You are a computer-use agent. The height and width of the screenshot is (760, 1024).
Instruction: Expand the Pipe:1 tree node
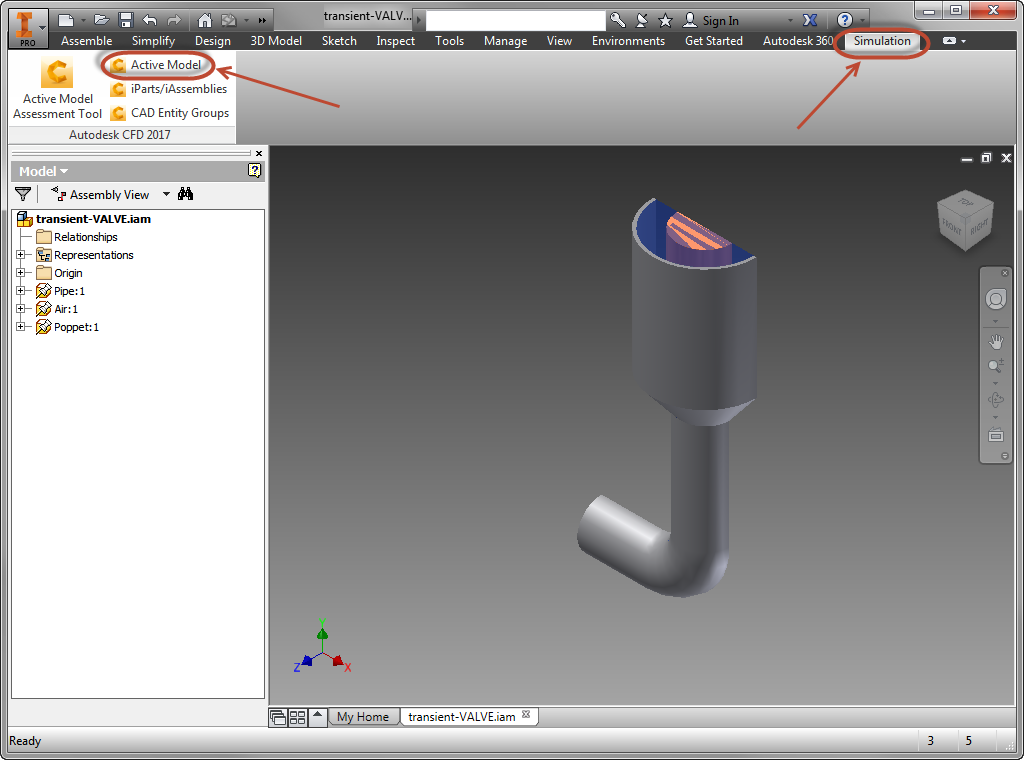[x=20, y=291]
